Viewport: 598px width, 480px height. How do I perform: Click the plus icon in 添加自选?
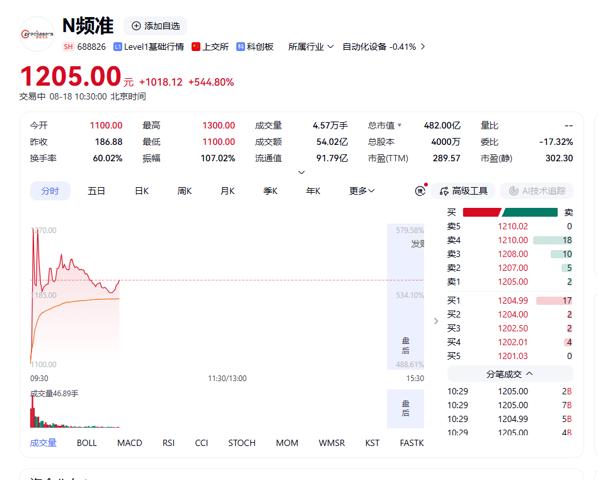136,26
